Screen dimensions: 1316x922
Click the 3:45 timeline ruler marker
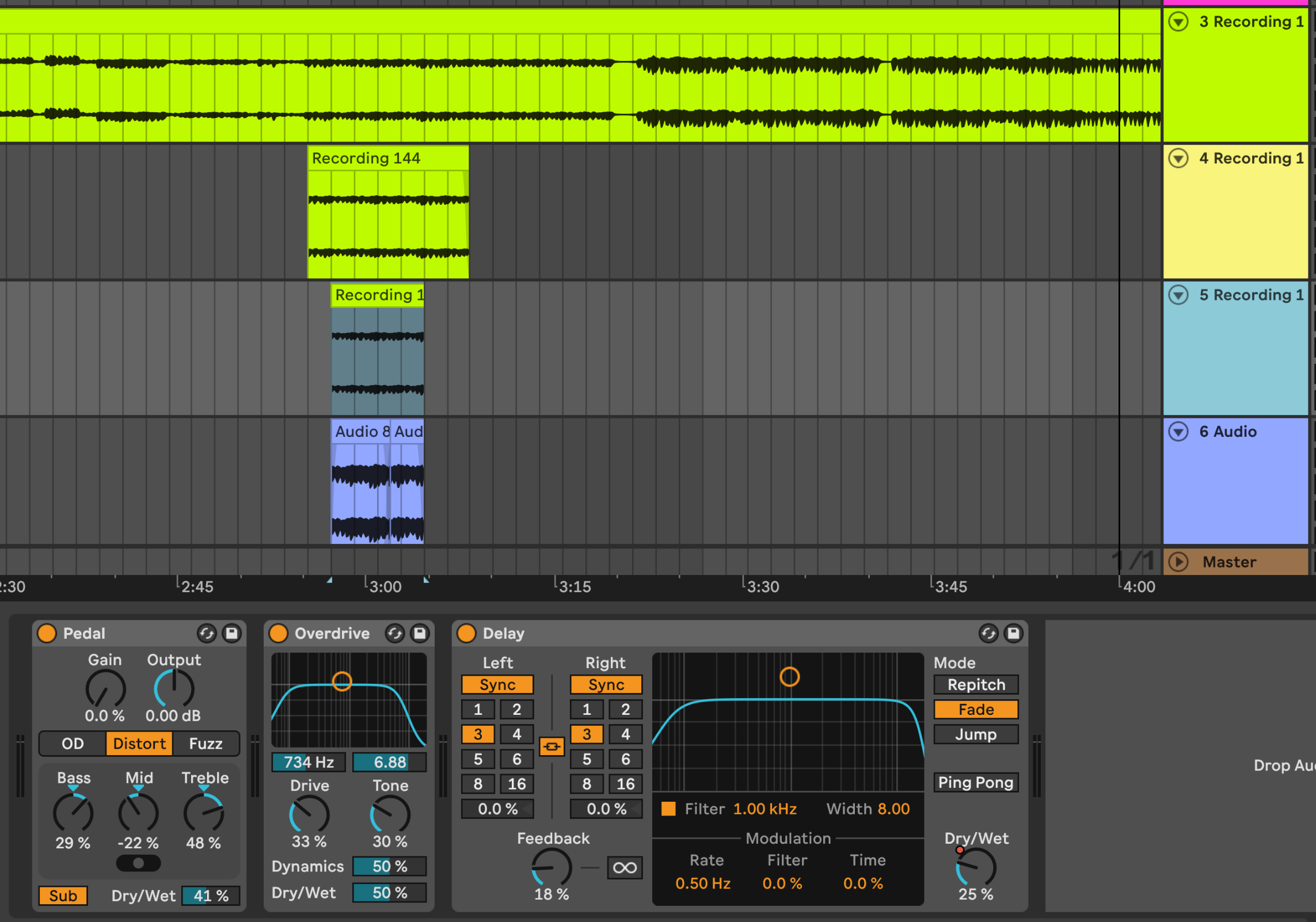point(951,586)
